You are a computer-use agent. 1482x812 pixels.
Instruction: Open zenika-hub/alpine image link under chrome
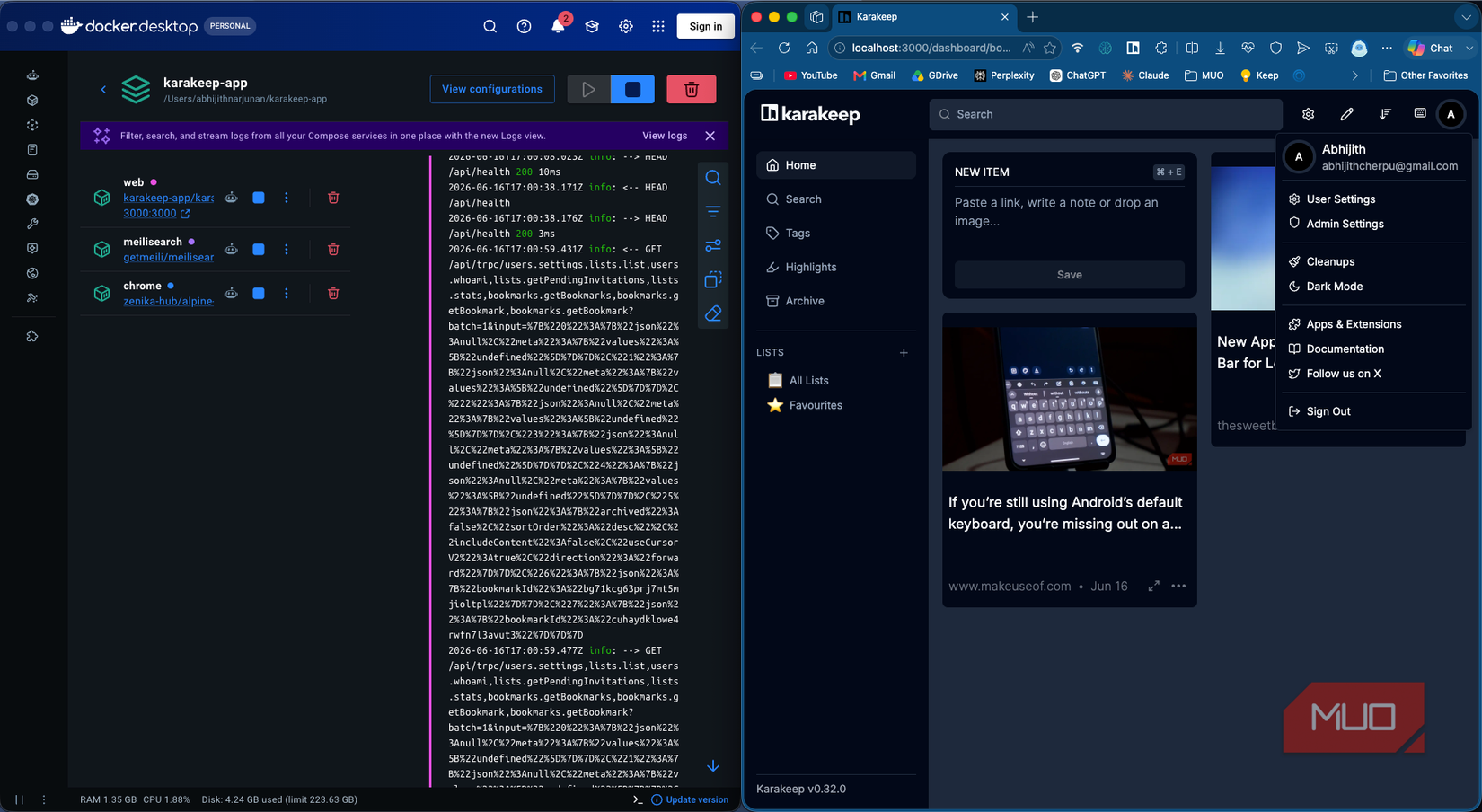pos(168,302)
